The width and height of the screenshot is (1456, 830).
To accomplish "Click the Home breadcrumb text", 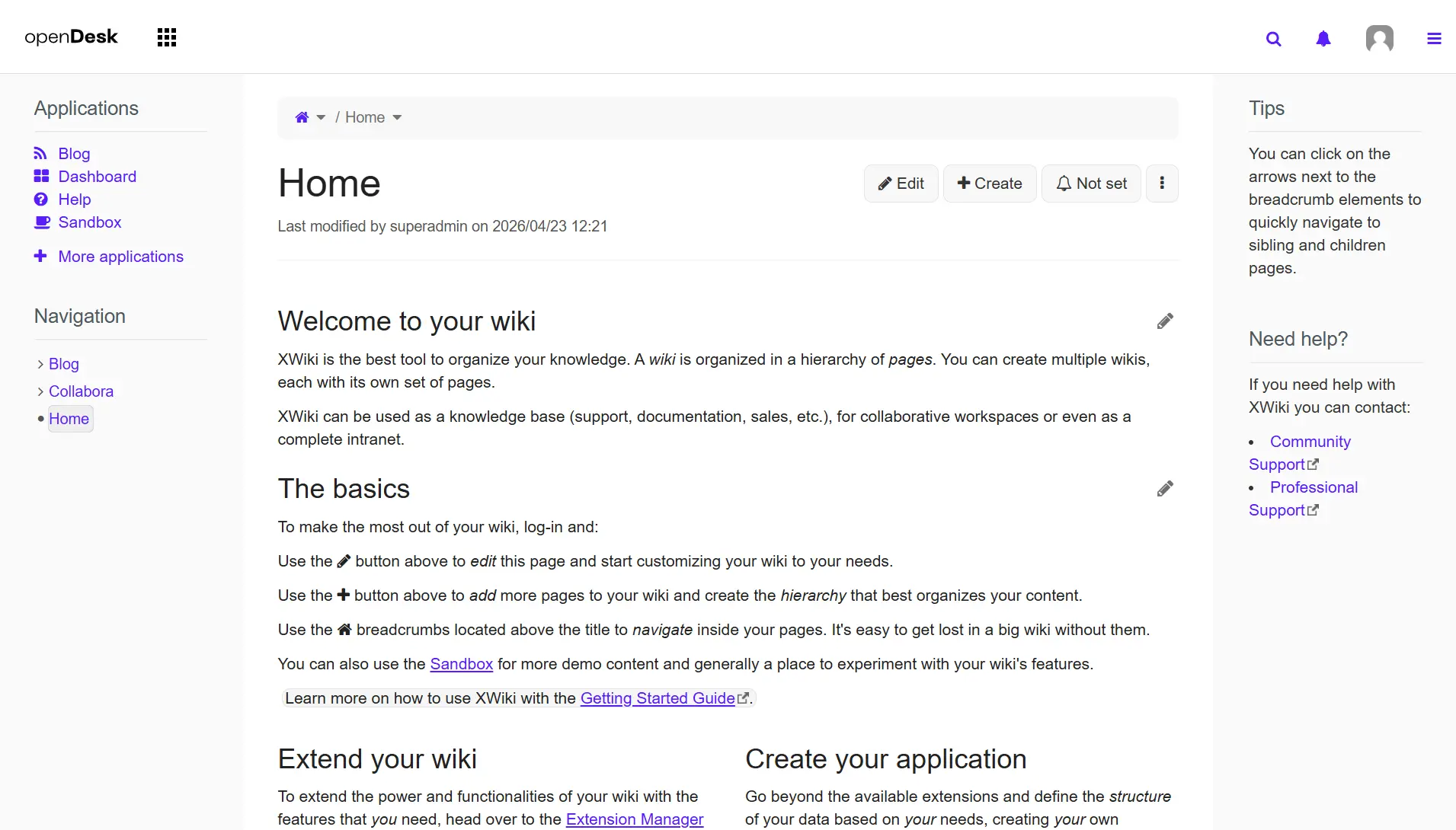I will [x=365, y=117].
